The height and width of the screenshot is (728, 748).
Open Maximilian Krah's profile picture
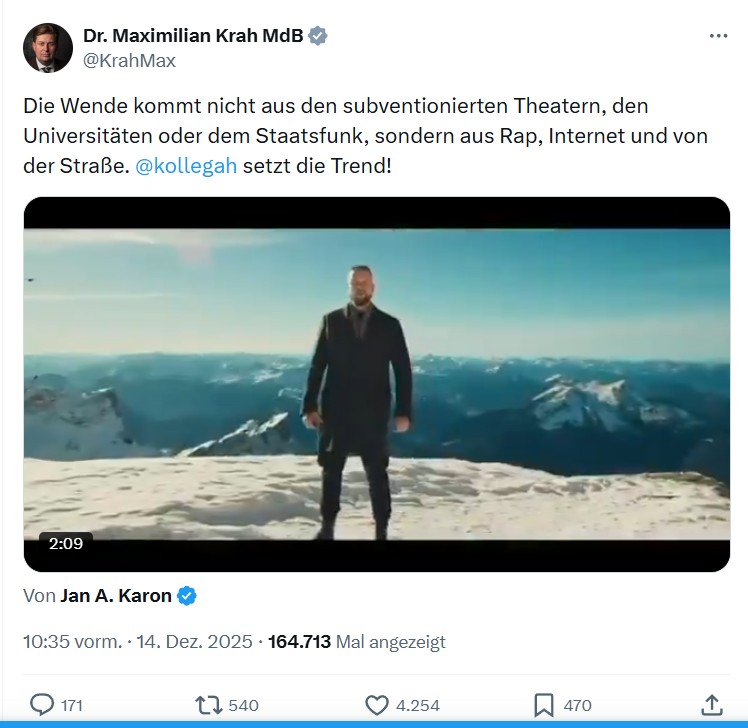click(x=48, y=48)
